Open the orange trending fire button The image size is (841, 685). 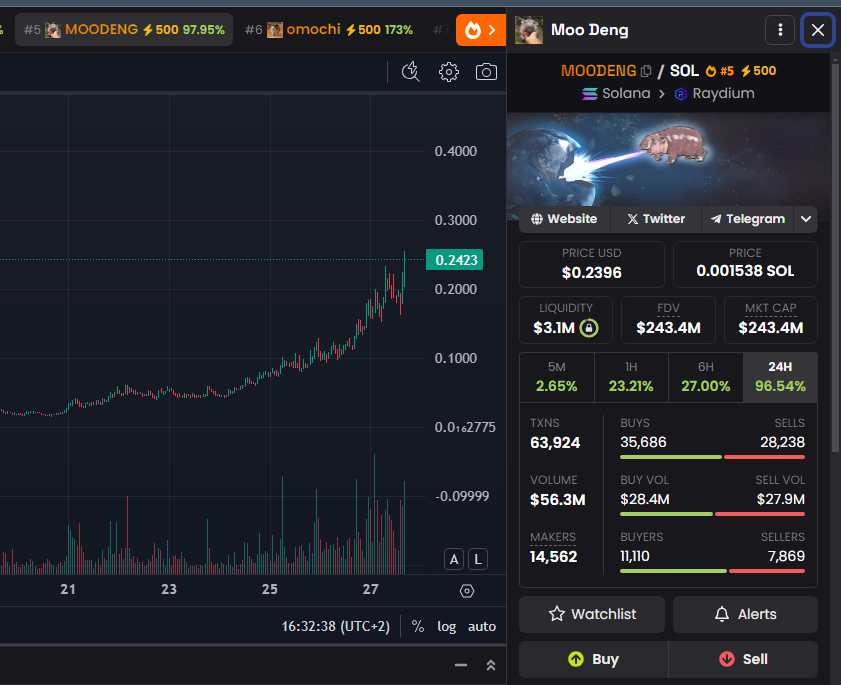click(481, 30)
